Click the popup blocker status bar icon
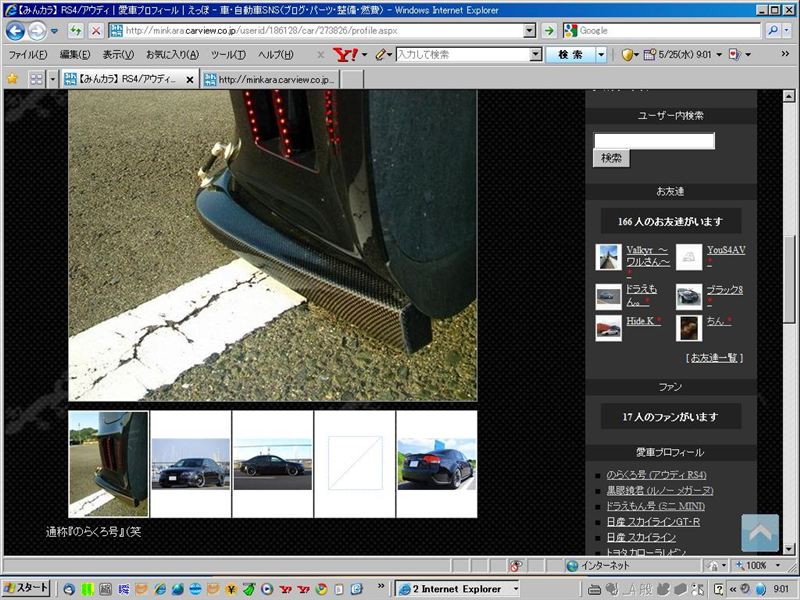 click(515, 565)
